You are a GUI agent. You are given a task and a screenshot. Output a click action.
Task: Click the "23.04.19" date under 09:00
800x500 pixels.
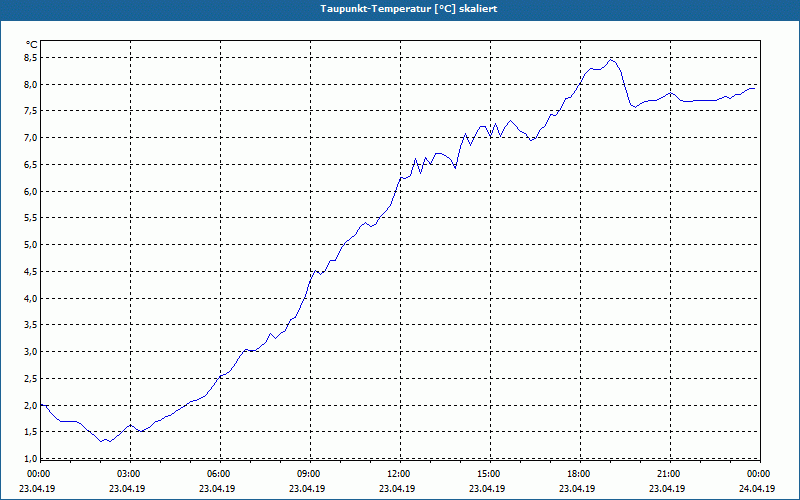(308, 488)
